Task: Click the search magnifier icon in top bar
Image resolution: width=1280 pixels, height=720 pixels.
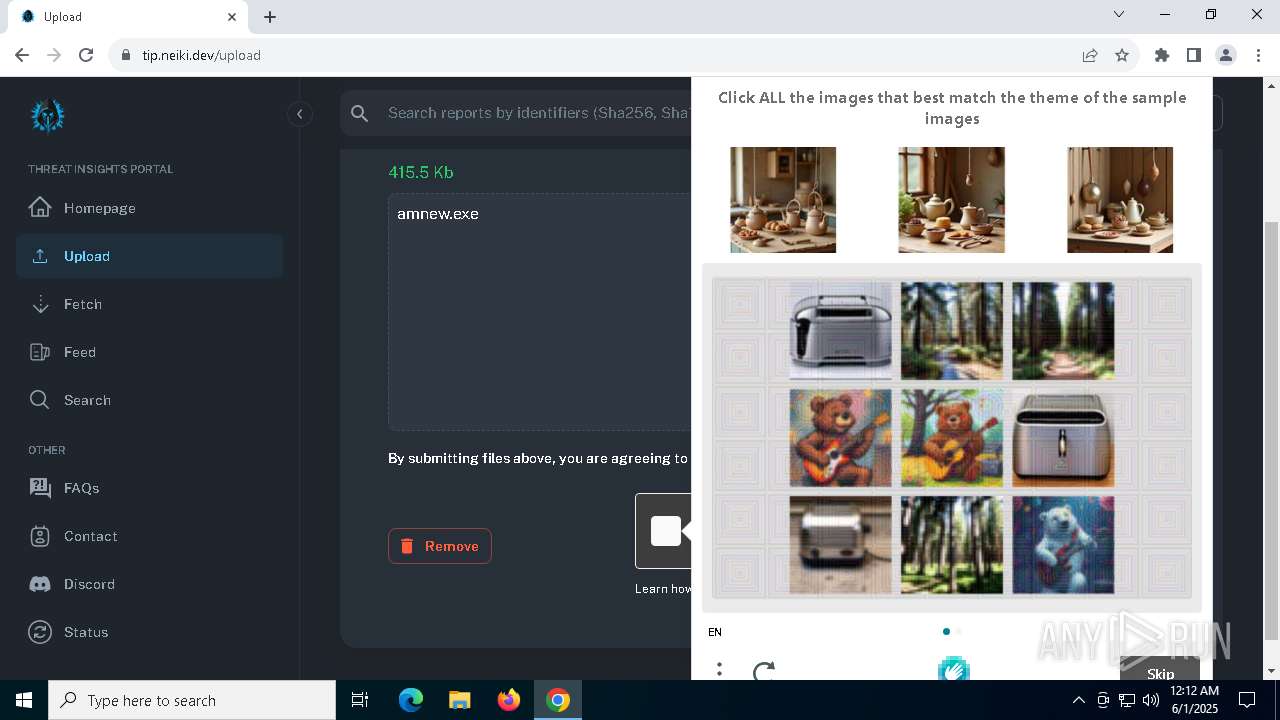Action: (x=360, y=114)
